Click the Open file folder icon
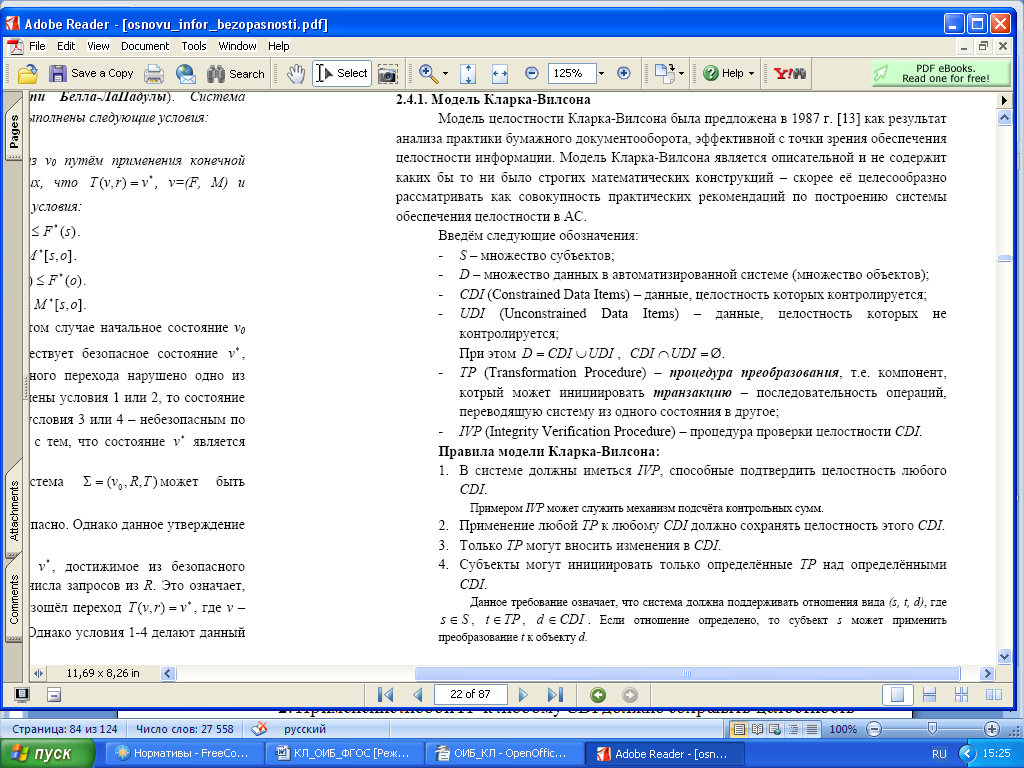The height and width of the screenshot is (768, 1024). (27, 74)
